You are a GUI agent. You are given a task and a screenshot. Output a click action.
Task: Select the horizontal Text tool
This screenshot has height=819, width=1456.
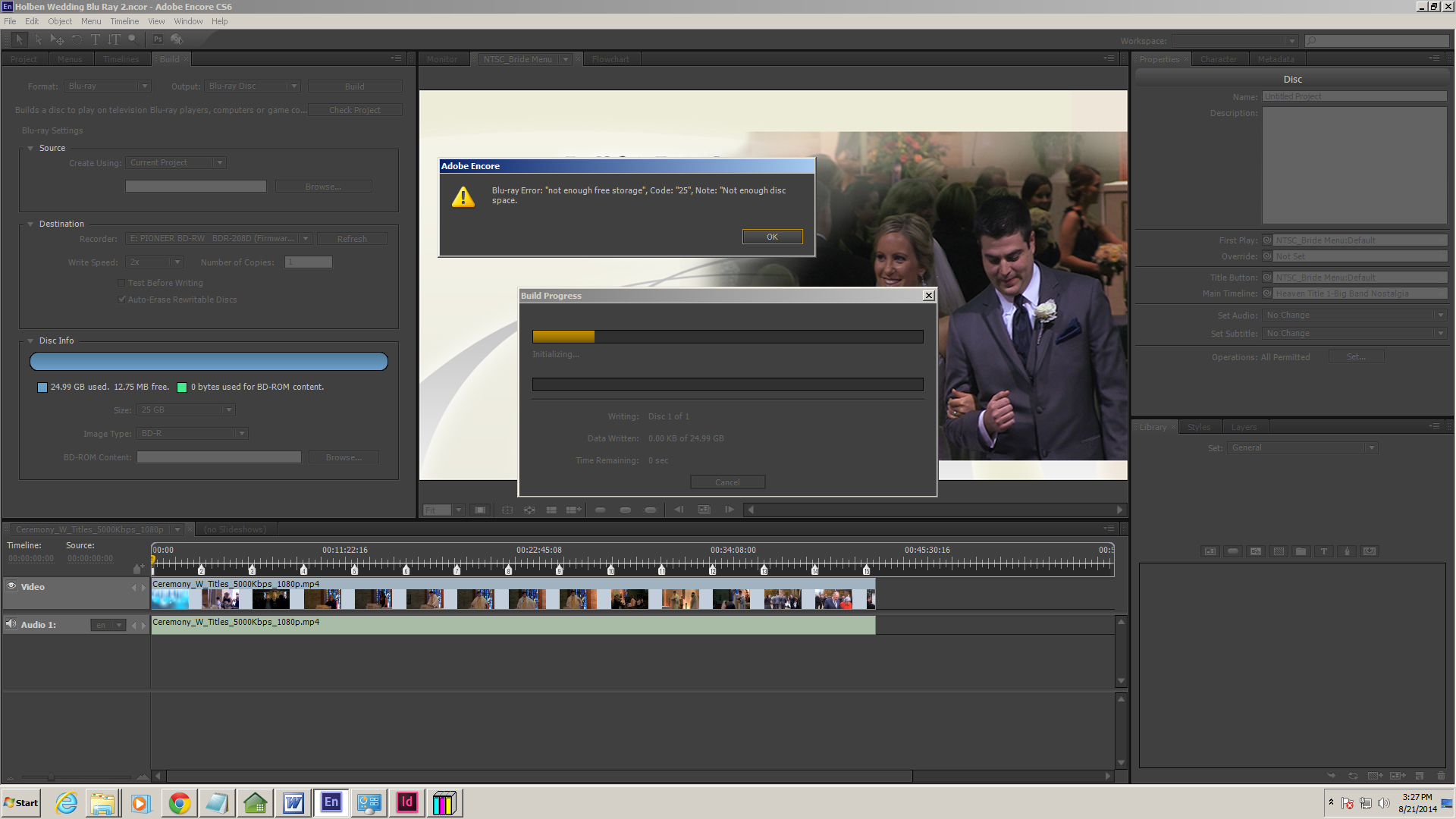click(96, 39)
